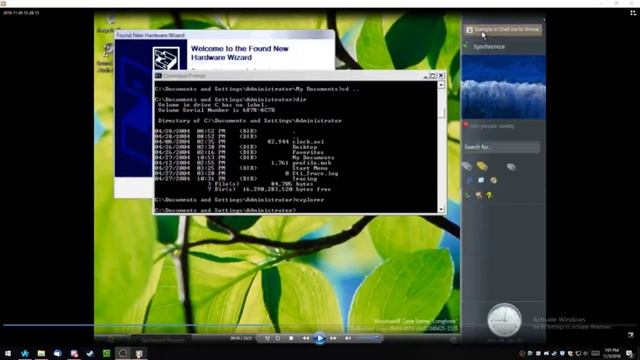Adjust the media player volume slider

point(366,338)
